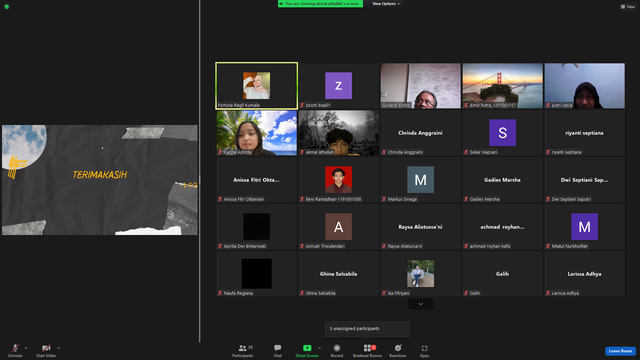Select Larissa Adhya's tile
640x360 pixels.
pyautogui.click(x=584, y=274)
